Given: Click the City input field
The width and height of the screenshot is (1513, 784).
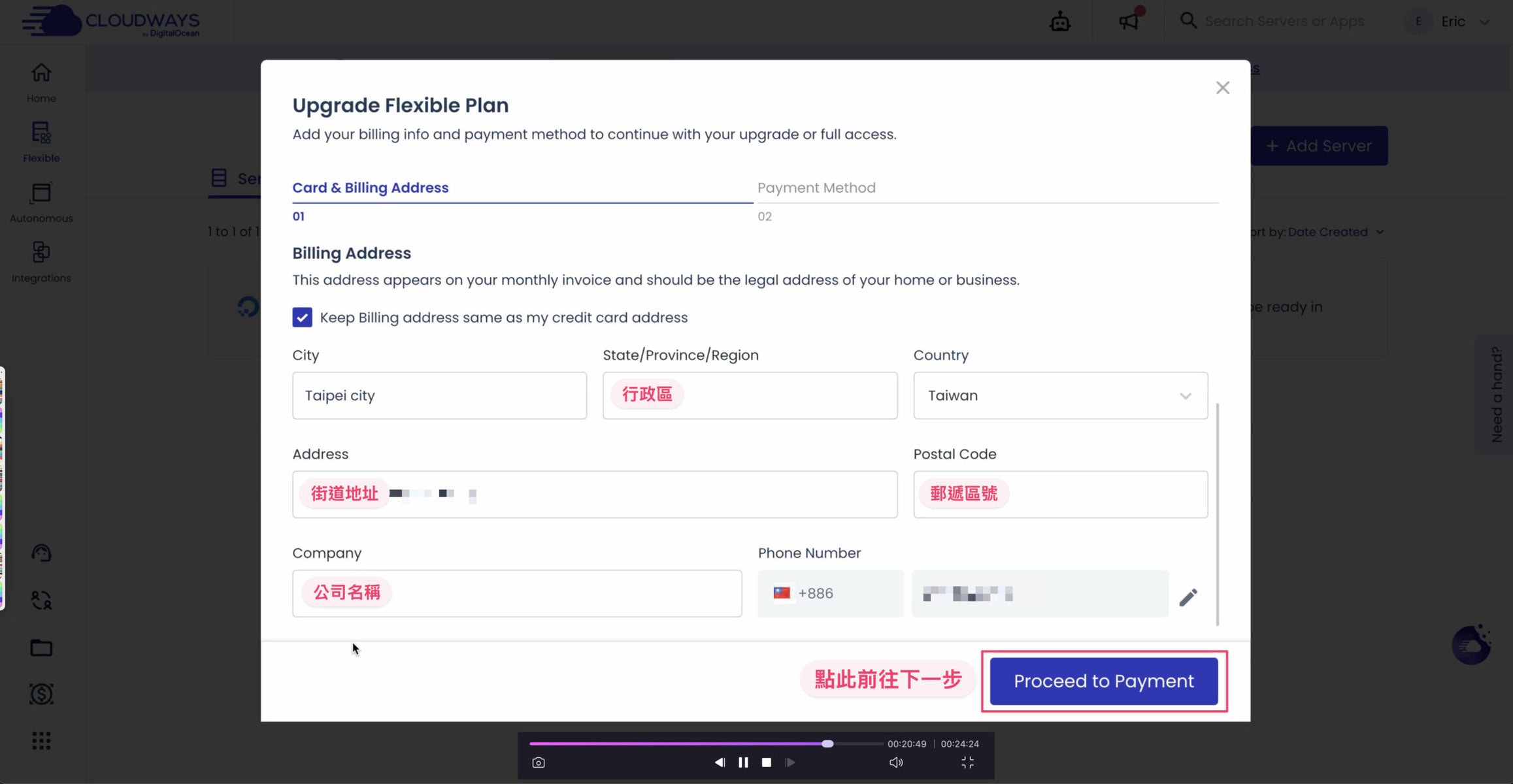Looking at the screenshot, I should tap(439, 396).
